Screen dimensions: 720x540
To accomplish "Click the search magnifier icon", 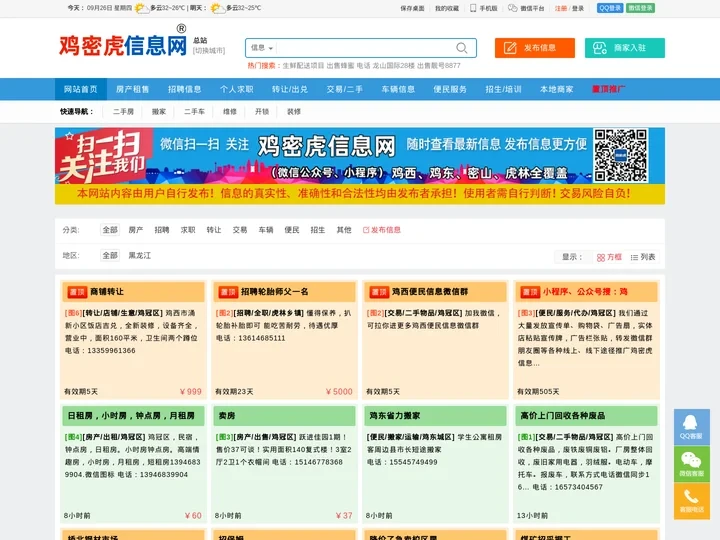I will 461,48.
